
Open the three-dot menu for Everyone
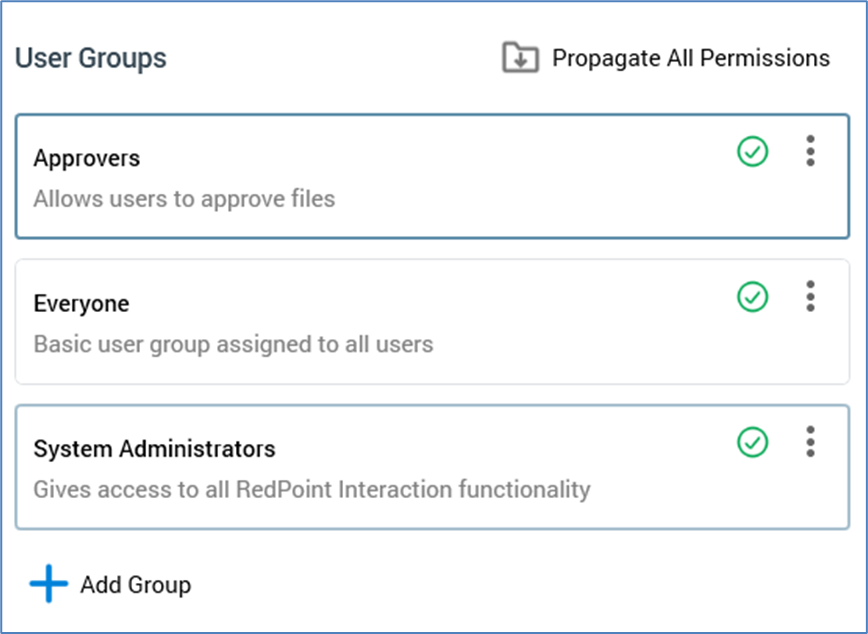[x=810, y=296]
